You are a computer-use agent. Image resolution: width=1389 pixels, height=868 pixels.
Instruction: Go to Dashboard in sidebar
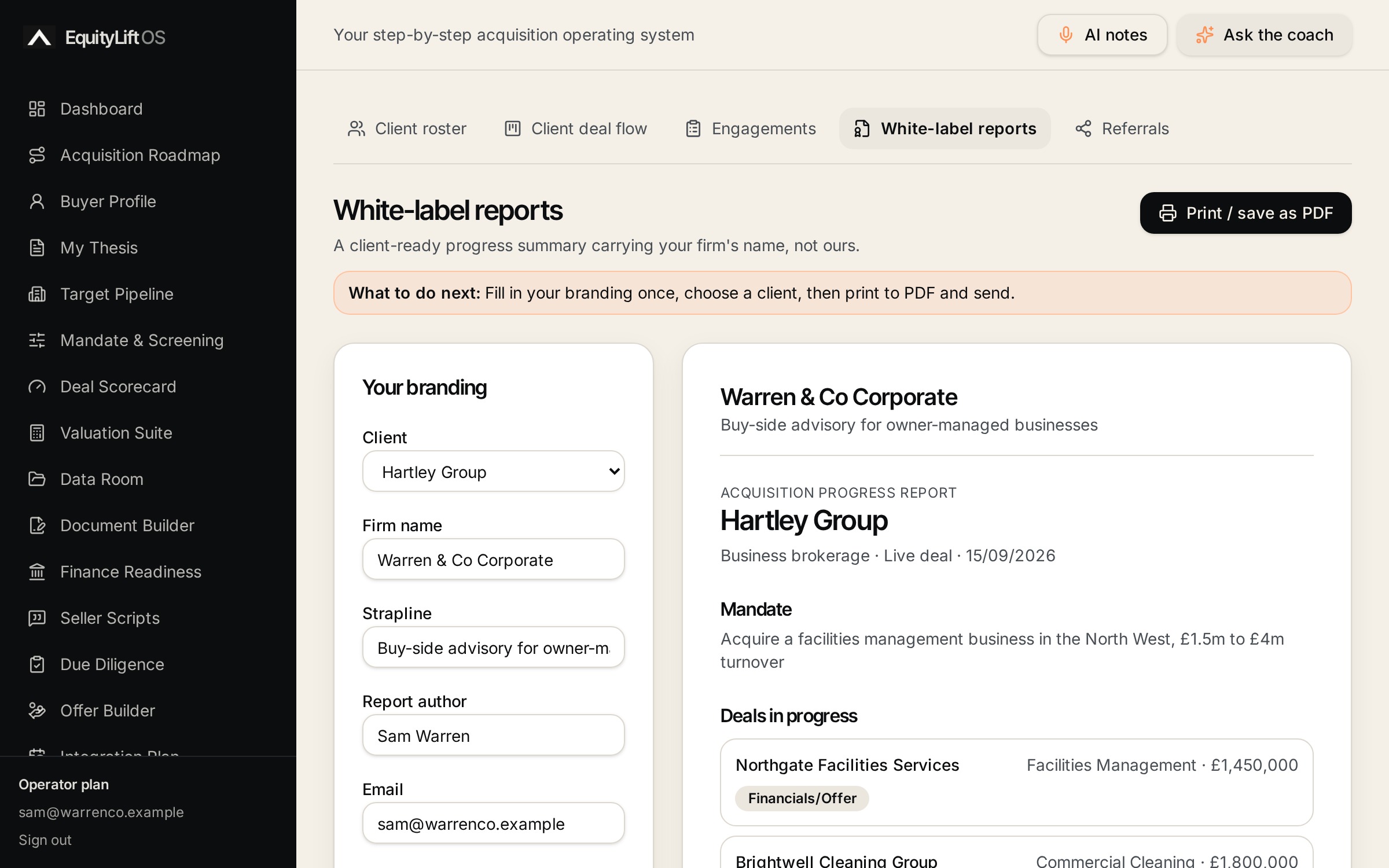[x=148, y=109]
